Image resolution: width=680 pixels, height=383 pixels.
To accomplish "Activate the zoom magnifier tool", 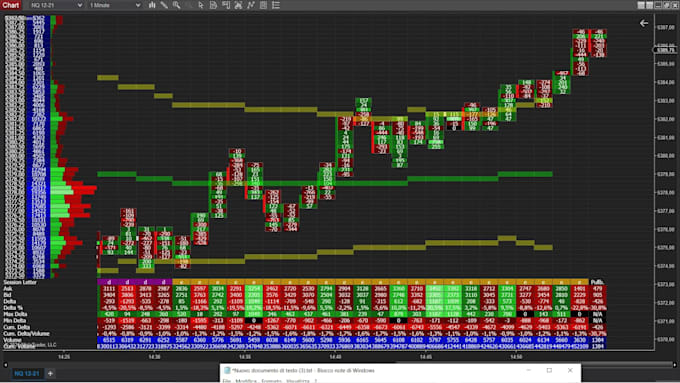I will click(177, 5).
